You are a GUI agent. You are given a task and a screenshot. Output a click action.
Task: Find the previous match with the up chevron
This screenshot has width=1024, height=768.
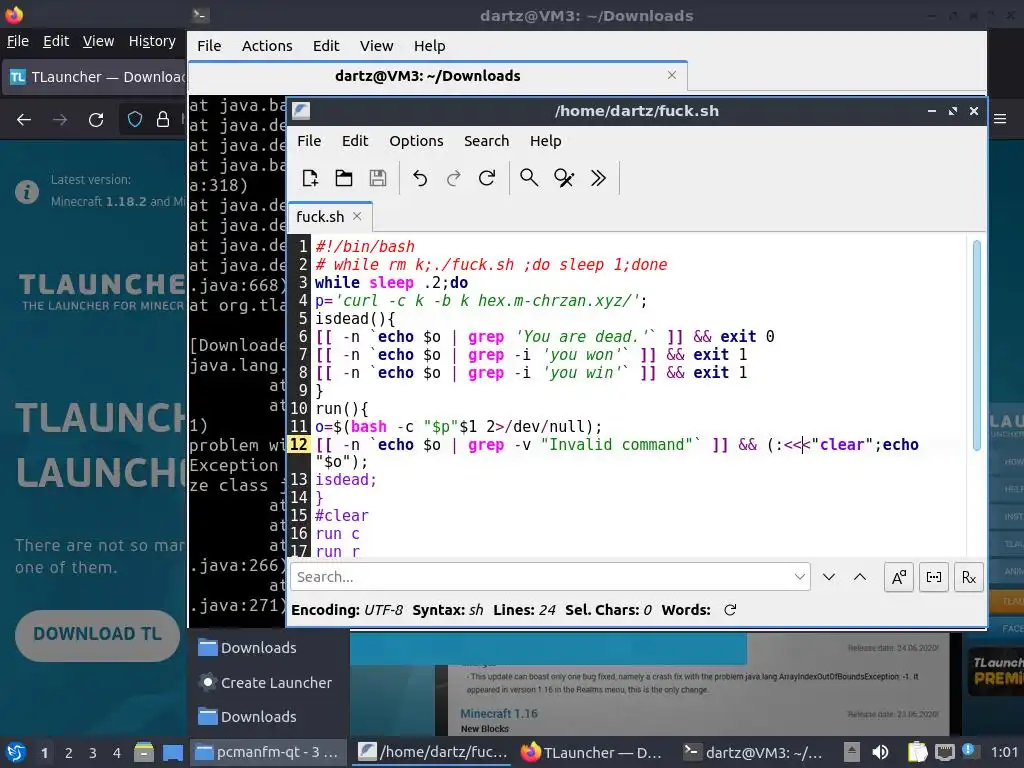click(860, 577)
